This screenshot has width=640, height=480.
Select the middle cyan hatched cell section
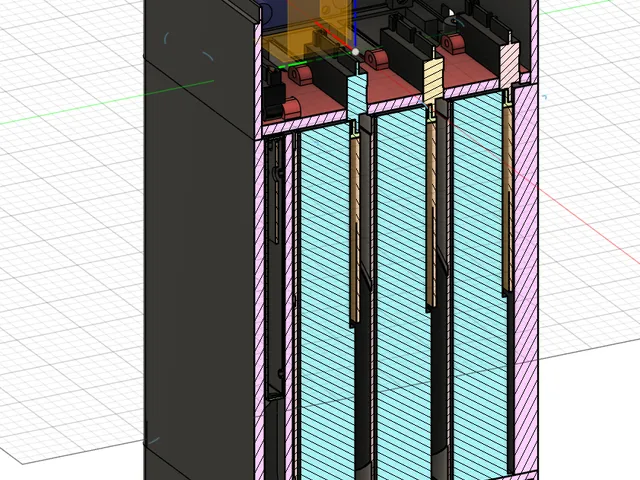(x=403, y=294)
